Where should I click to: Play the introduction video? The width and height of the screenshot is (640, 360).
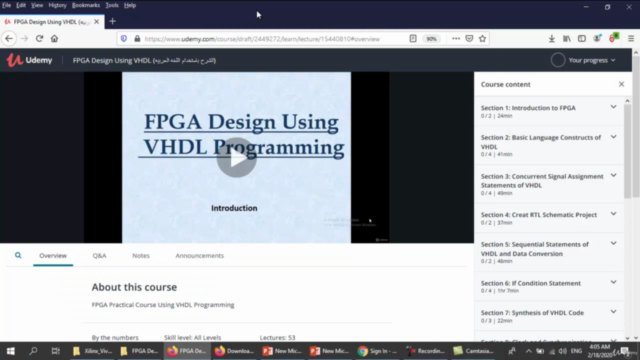(x=236, y=158)
